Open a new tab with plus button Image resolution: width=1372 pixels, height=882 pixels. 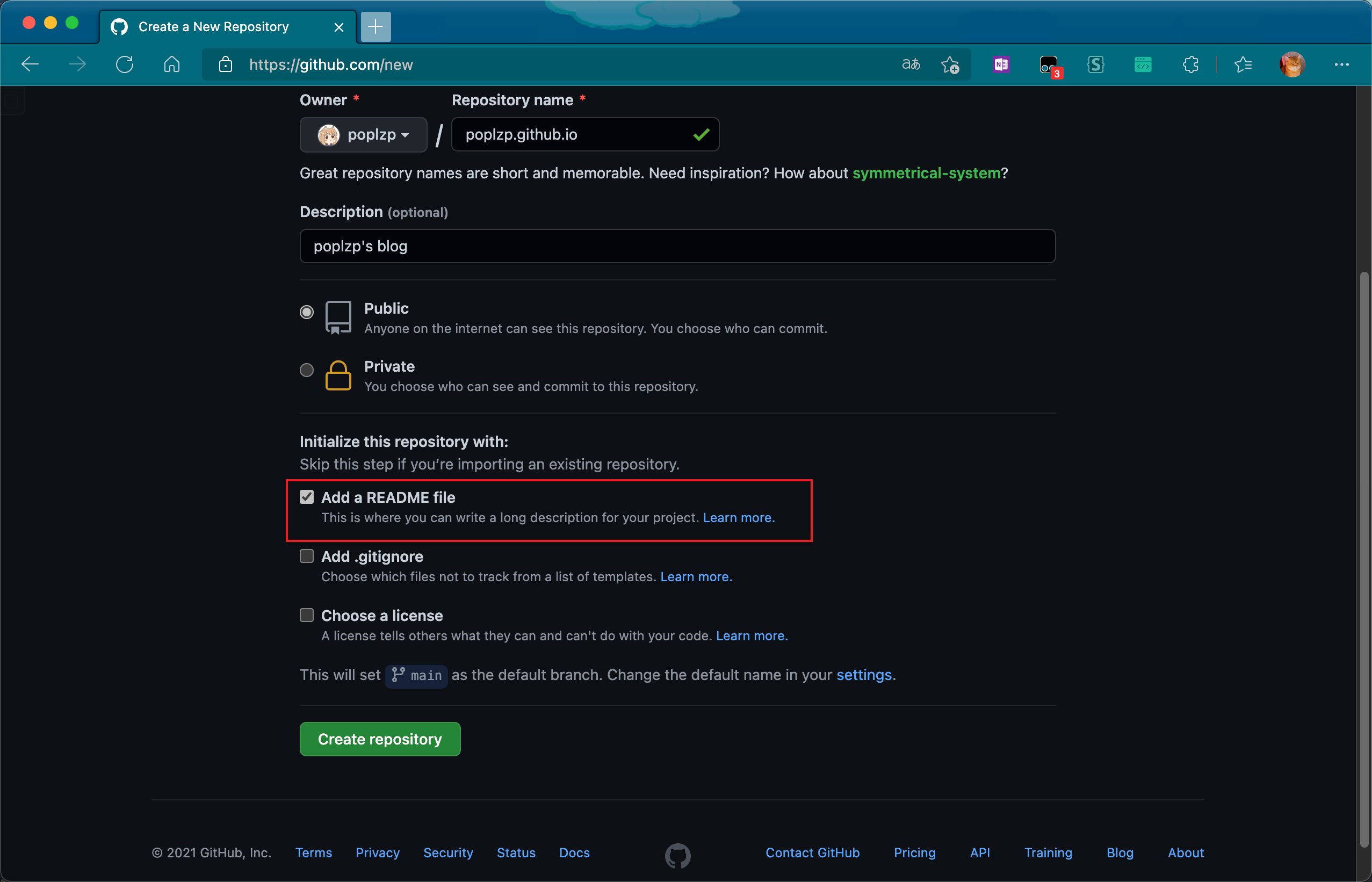click(376, 26)
